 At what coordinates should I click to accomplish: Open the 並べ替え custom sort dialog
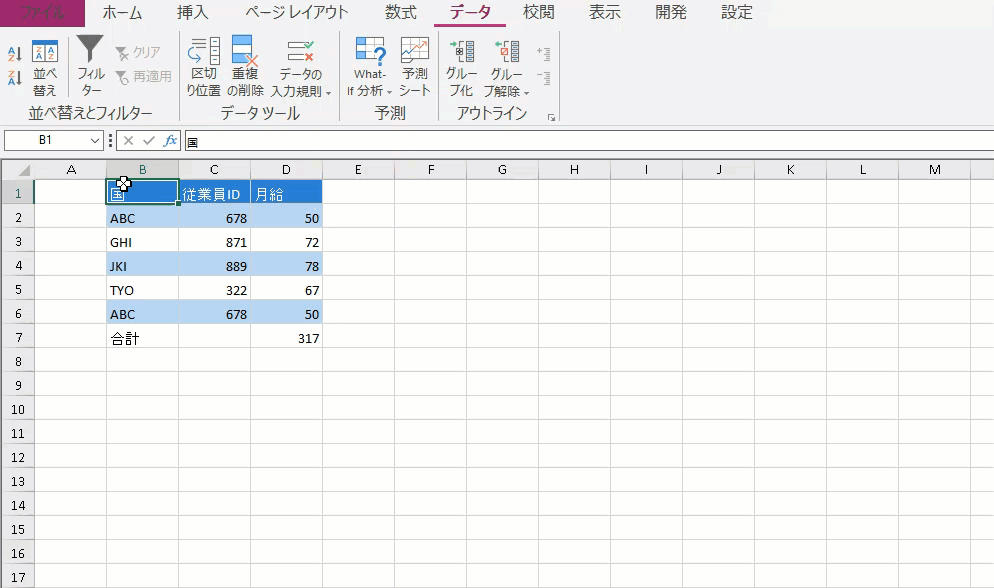coord(45,68)
